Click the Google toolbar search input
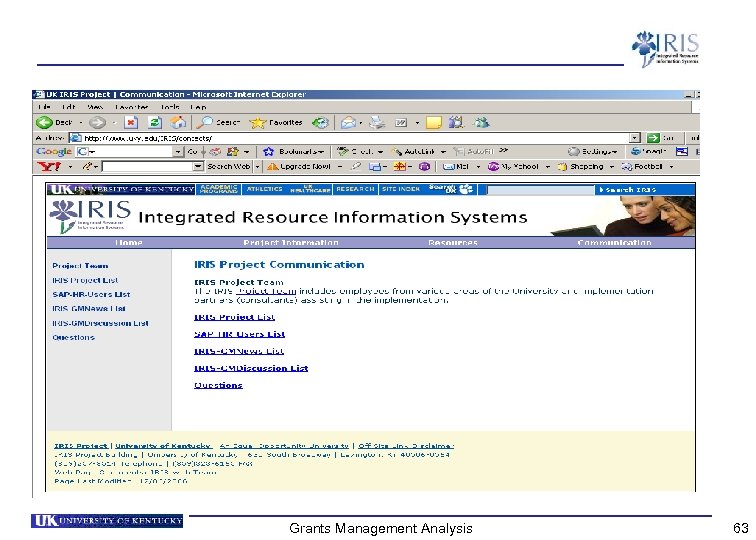Viewport: 756px width, 540px height. click(x=130, y=152)
